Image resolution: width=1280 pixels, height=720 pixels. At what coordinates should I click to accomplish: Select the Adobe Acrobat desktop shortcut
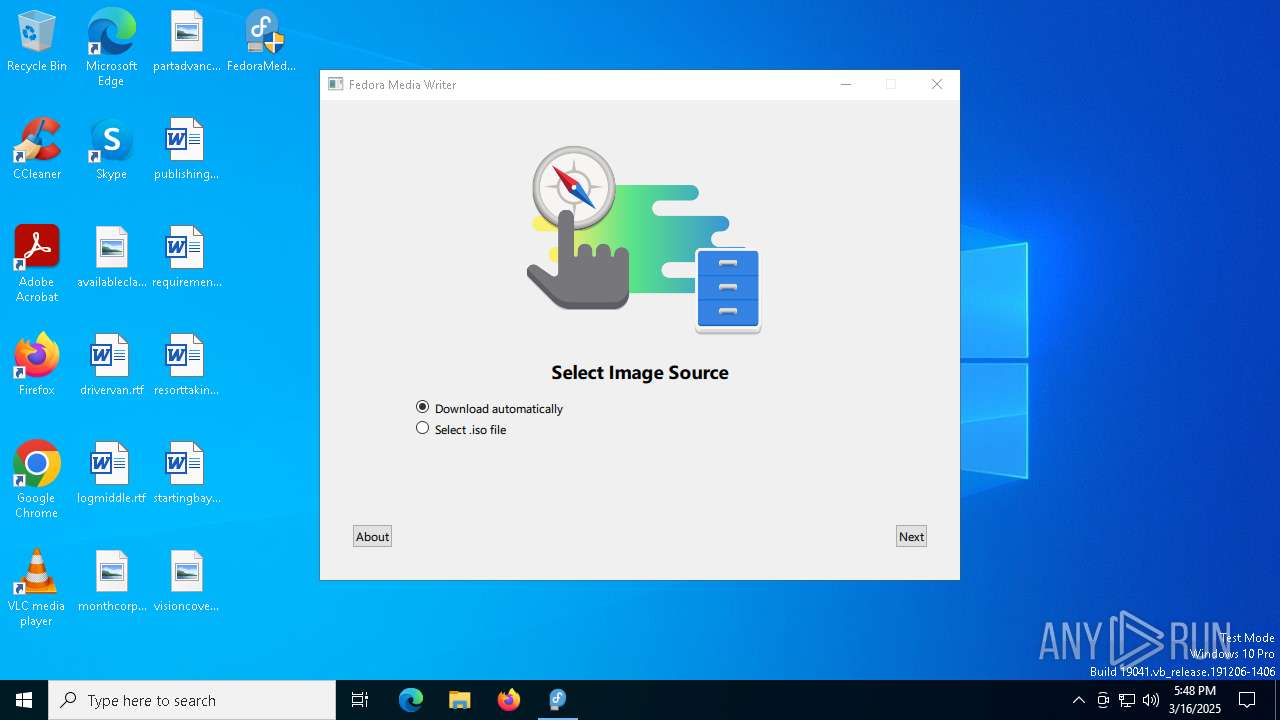click(x=37, y=264)
